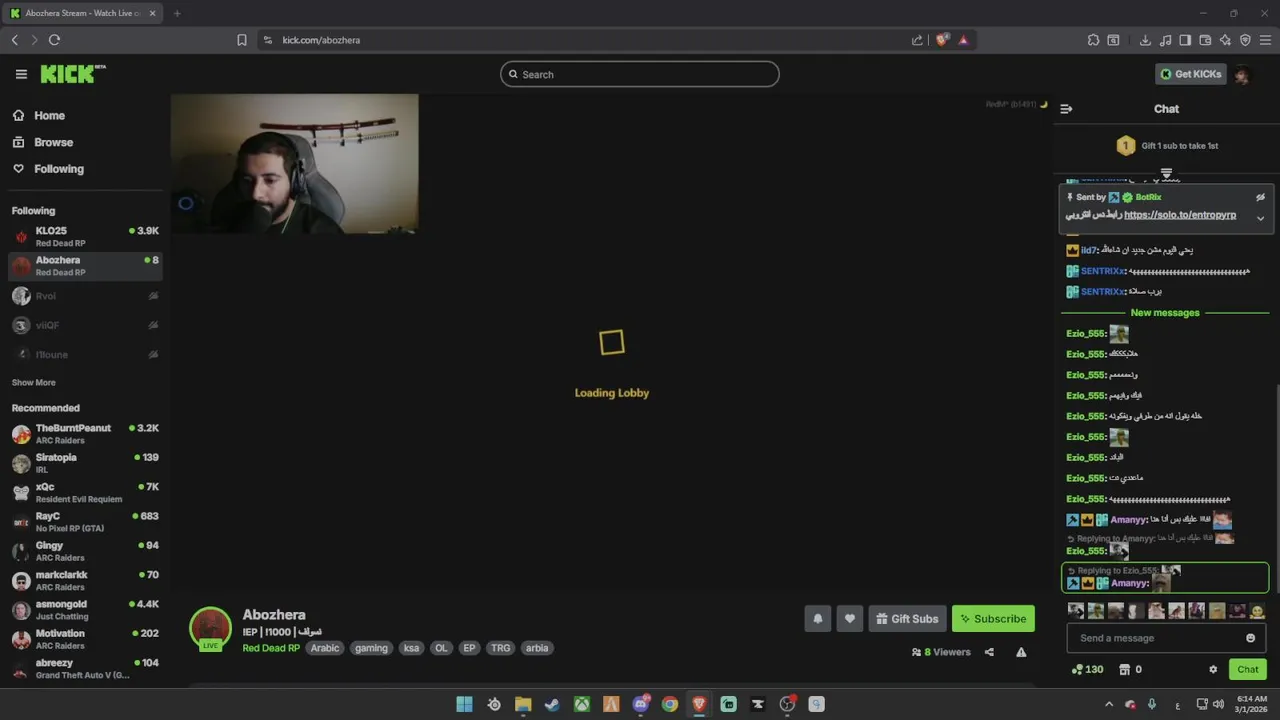Viewport: 1280px width, 720px height.
Task: Show hidden system tray icons
Action: coord(1108,704)
